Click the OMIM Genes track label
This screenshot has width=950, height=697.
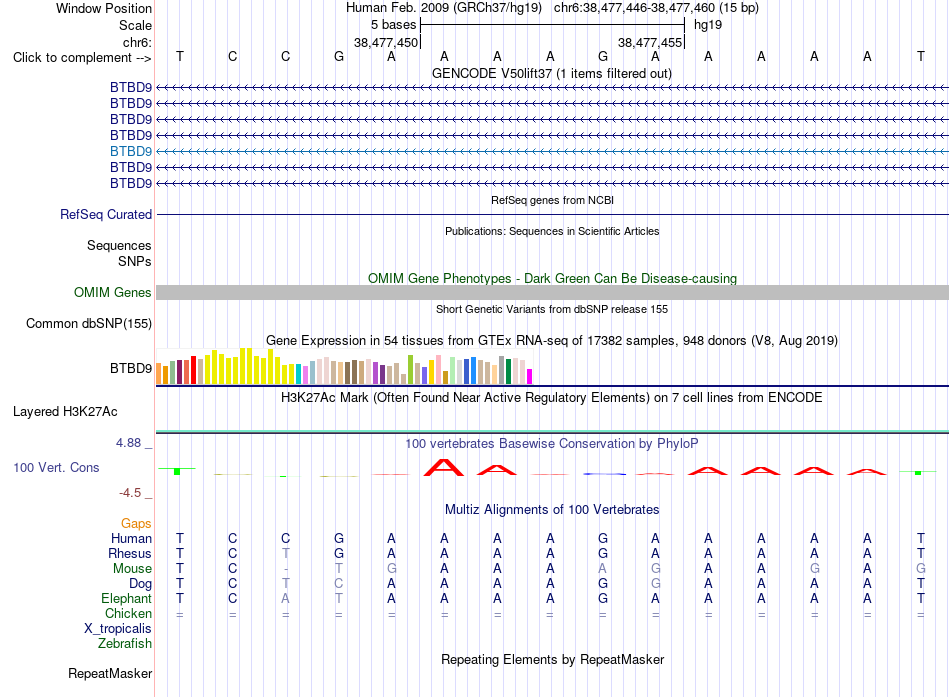[x=113, y=293]
